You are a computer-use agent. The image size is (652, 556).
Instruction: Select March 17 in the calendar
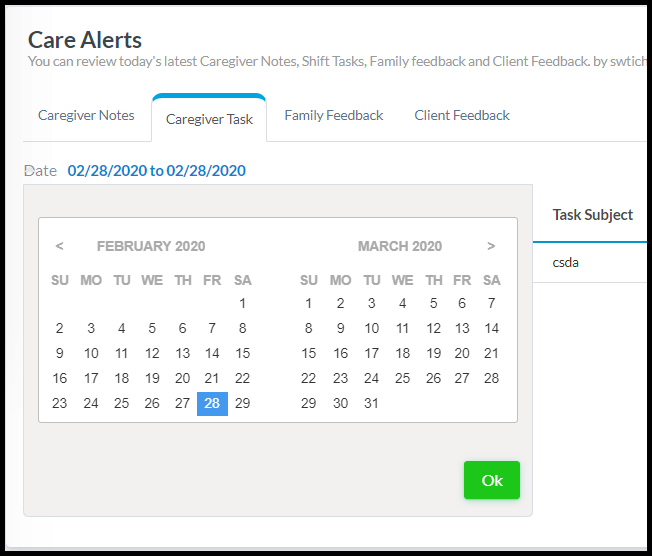[x=371, y=354]
